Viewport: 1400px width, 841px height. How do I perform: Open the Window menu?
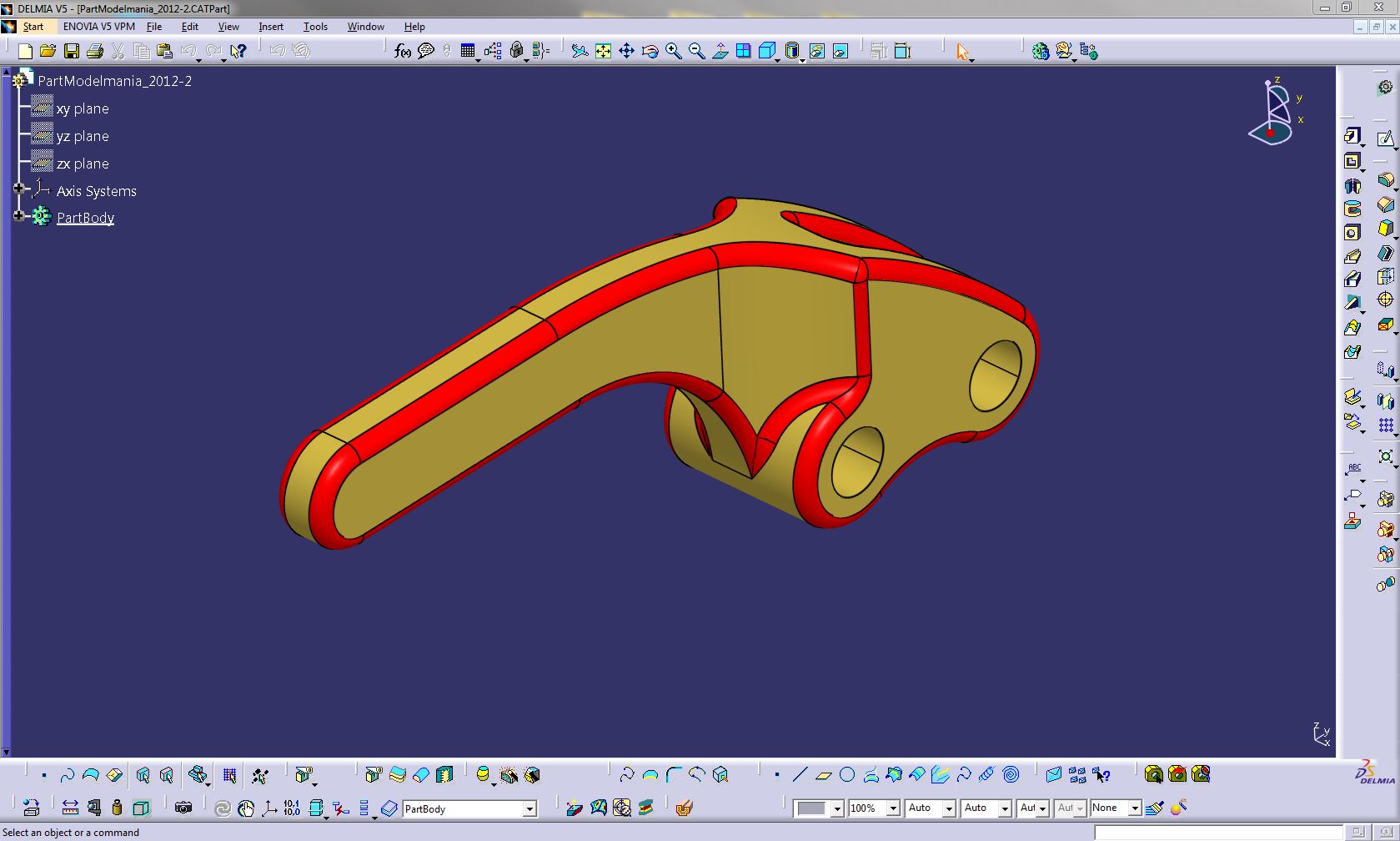(365, 27)
